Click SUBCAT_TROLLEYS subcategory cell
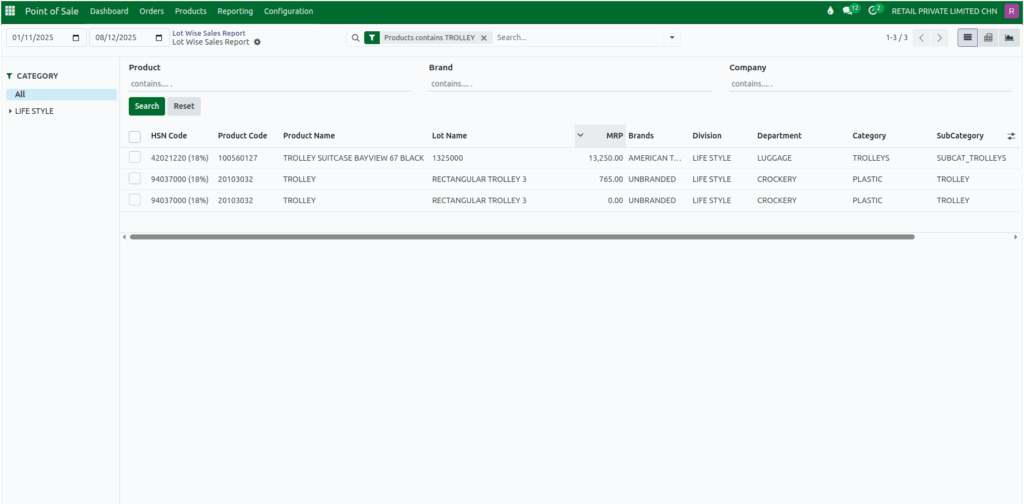 971,158
